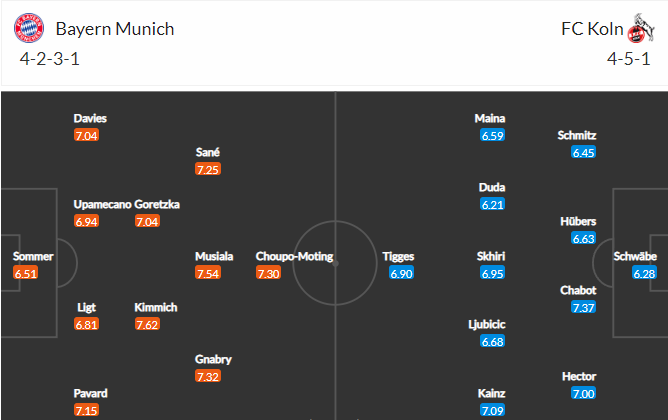Click Gnabry's player name

coord(213,360)
